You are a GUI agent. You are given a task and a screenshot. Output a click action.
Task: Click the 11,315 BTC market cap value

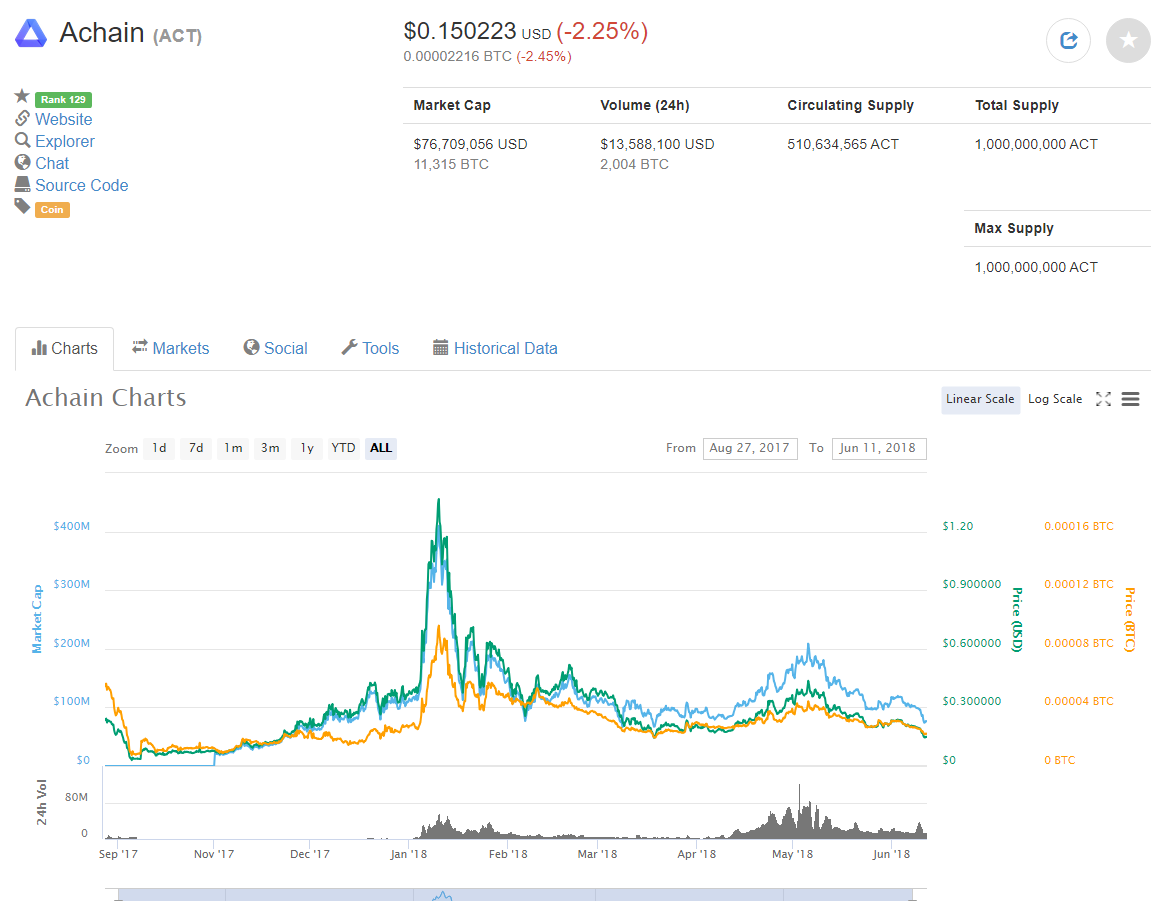(451, 164)
